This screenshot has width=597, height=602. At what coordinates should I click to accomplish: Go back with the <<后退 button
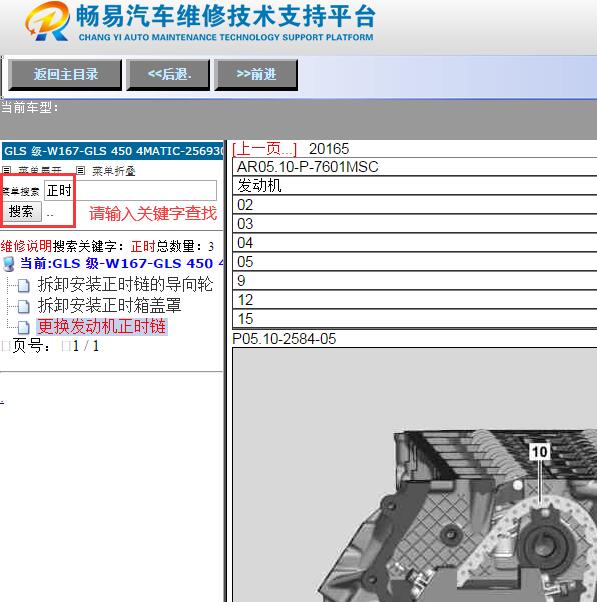coord(168,74)
